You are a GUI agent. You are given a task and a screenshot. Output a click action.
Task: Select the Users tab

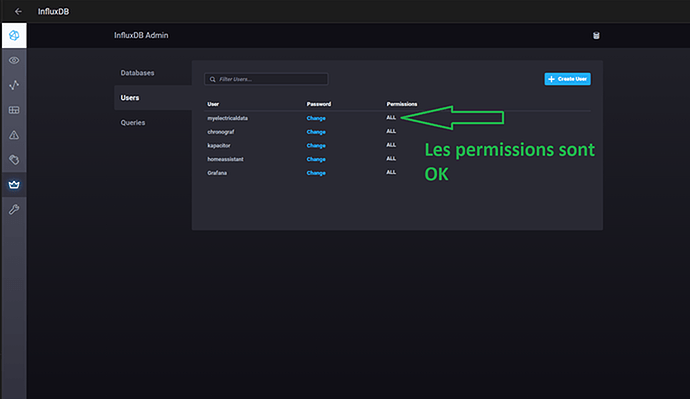point(130,98)
